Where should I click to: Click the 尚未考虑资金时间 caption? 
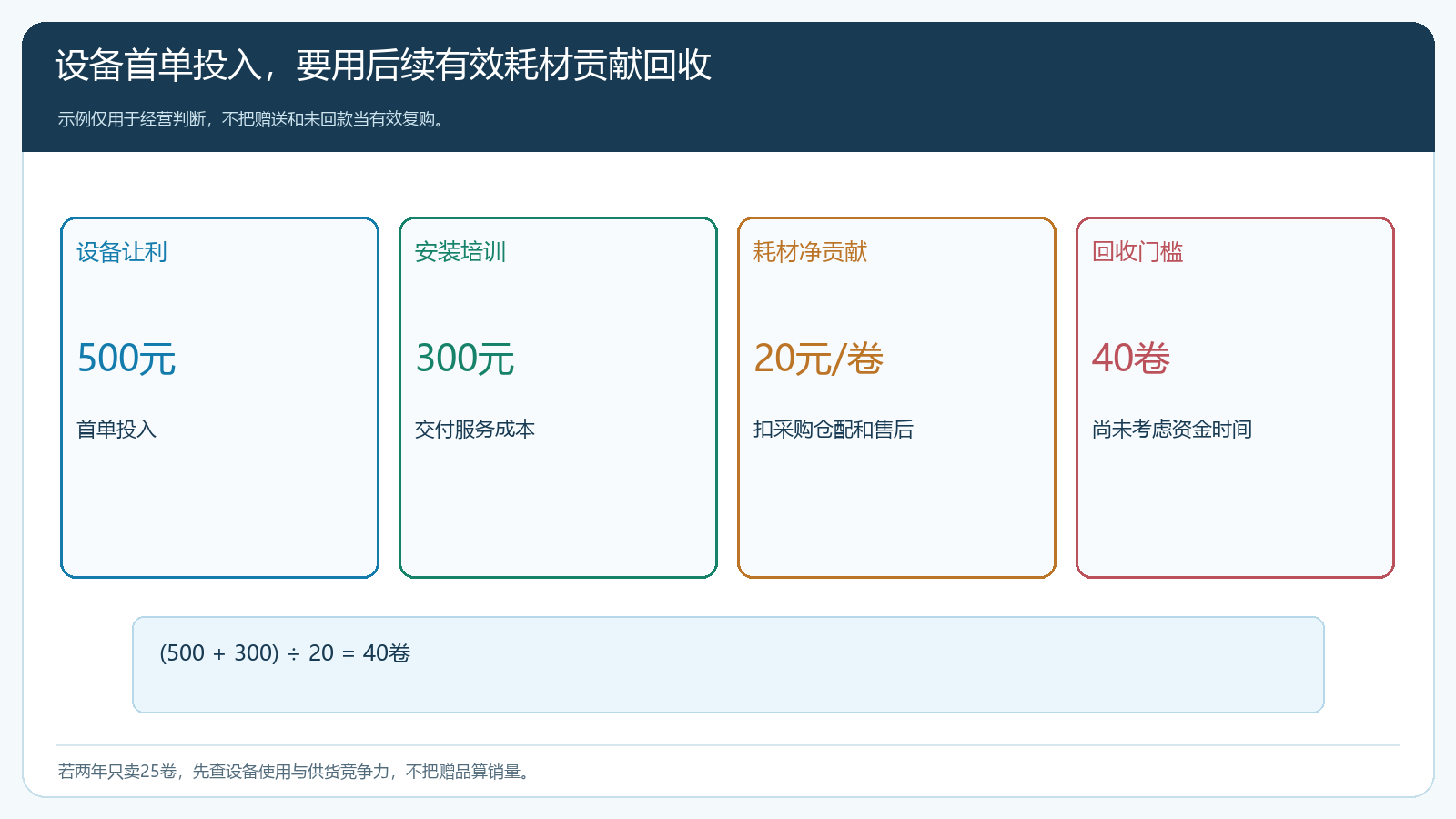click(1172, 429)
